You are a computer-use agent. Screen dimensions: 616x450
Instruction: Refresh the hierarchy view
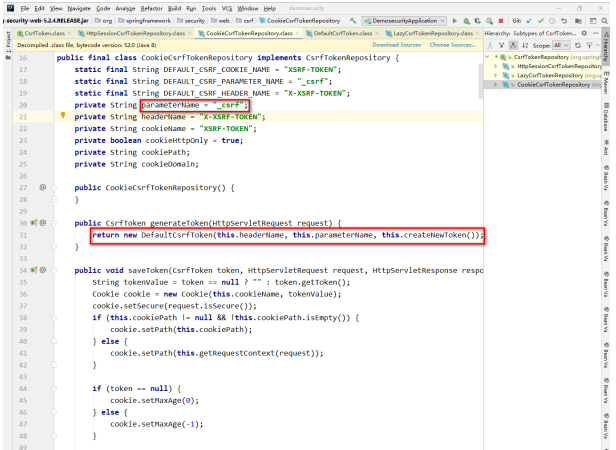point(578,46)
